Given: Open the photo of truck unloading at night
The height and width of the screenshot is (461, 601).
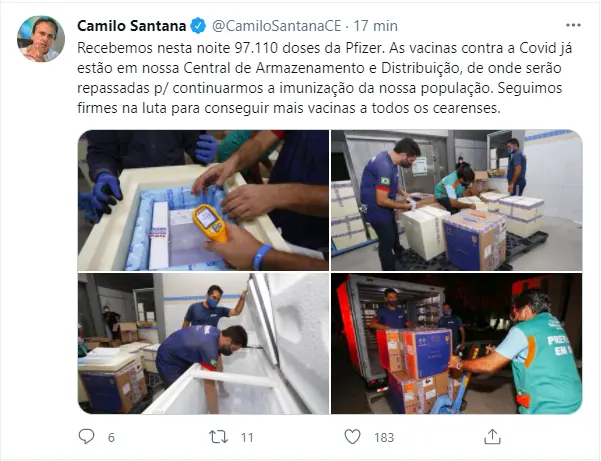Looking at the screenshot, I should 457,343.
